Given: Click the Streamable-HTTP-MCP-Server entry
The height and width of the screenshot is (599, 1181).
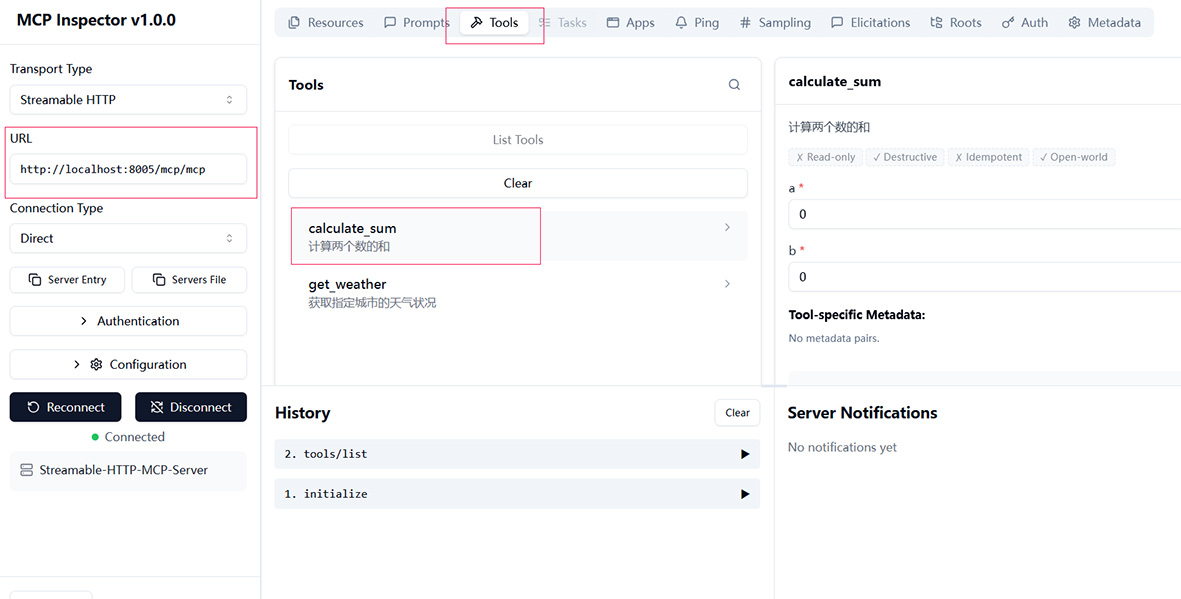Looking at the screenshot, I should click(128, 470).
